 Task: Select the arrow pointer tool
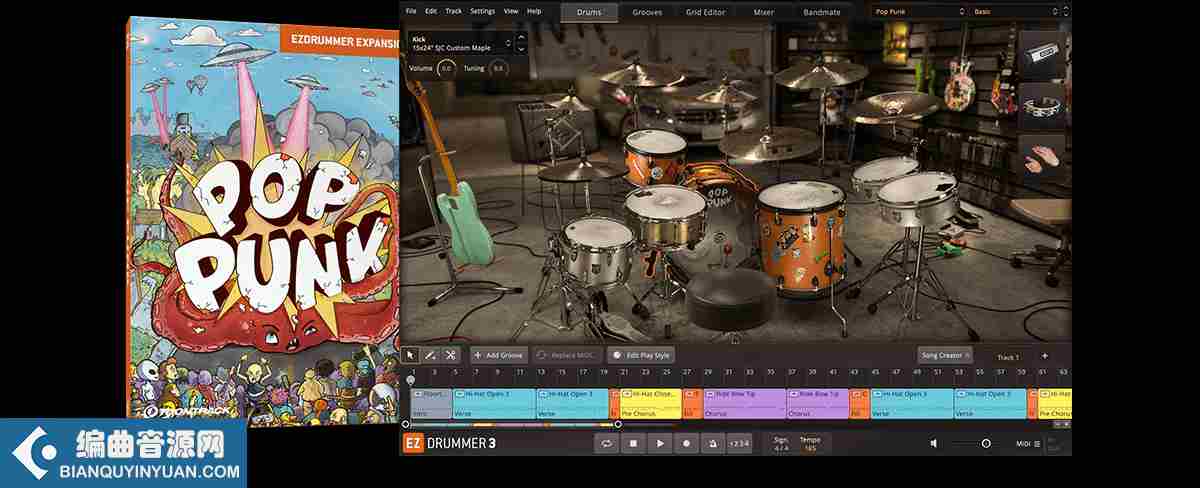(411, 355)
